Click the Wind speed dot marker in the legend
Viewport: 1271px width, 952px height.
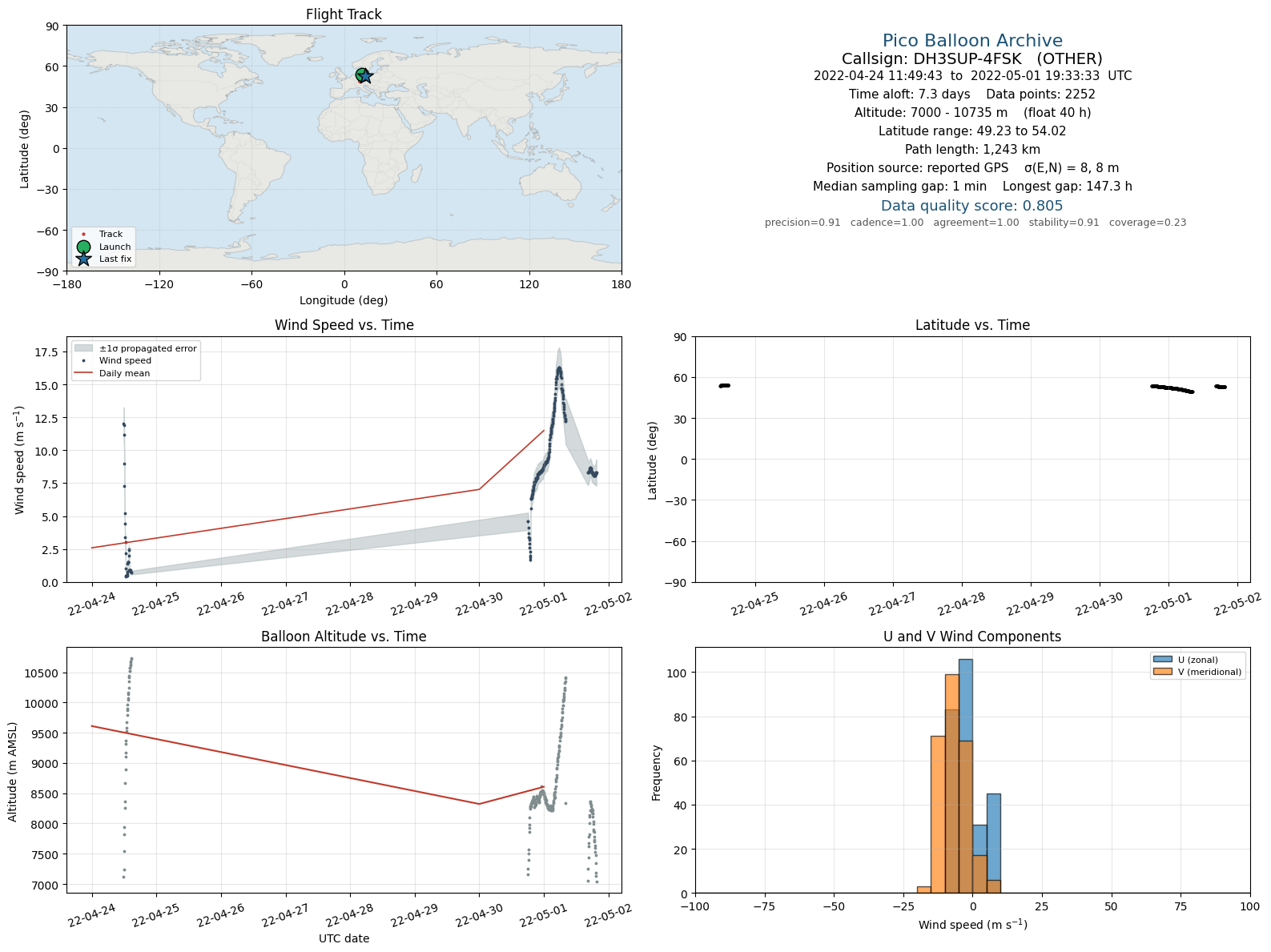point(83,361)
